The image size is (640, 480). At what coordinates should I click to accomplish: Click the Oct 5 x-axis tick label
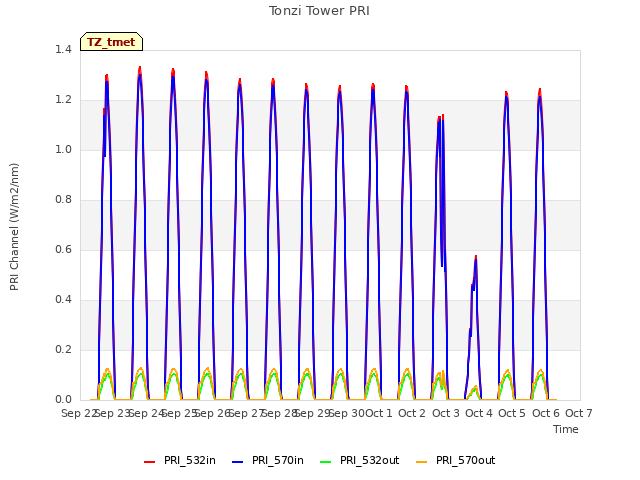click(x=512, y=413)
